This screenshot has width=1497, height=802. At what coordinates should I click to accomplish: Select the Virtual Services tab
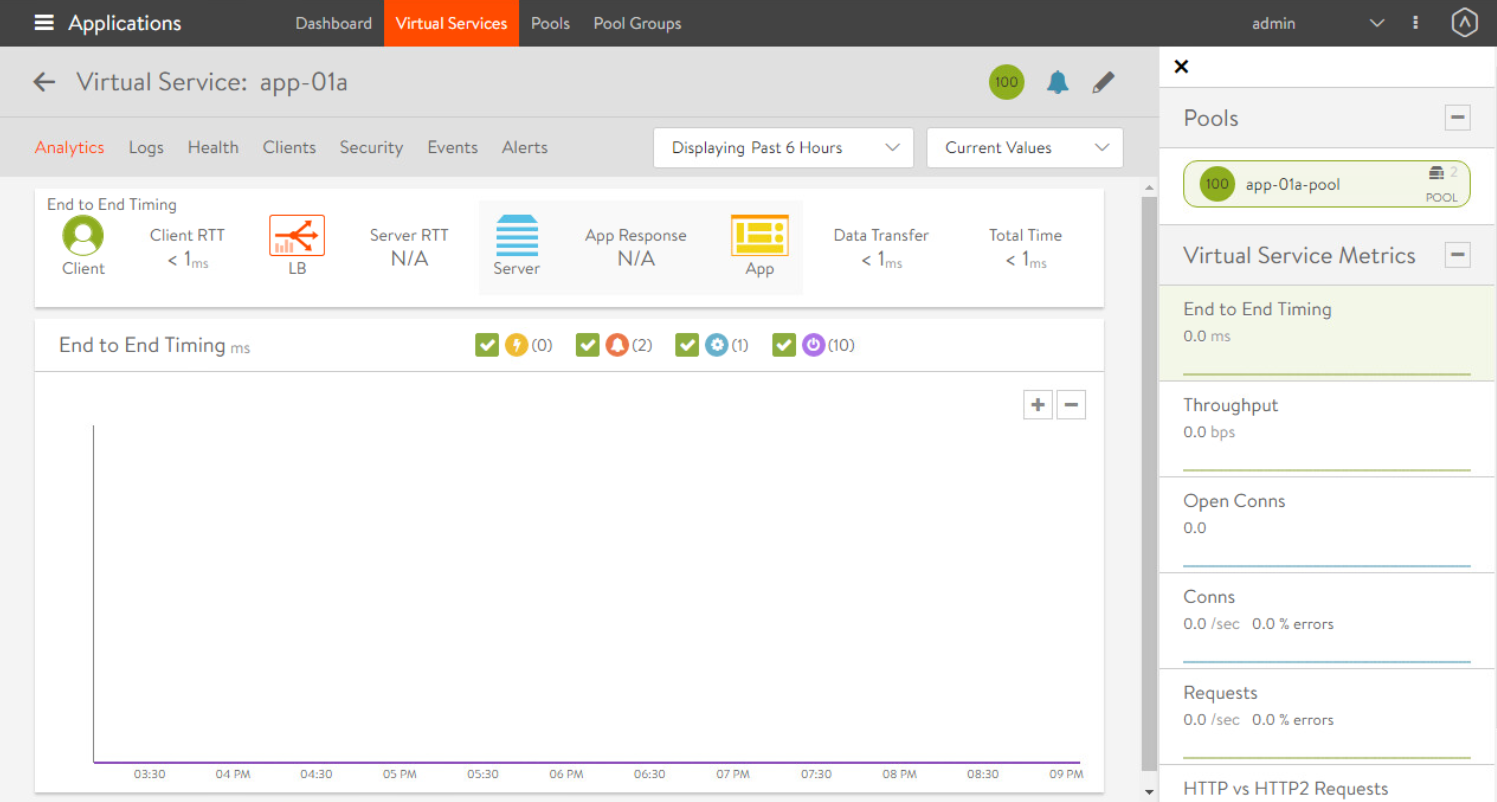(451, 23)
